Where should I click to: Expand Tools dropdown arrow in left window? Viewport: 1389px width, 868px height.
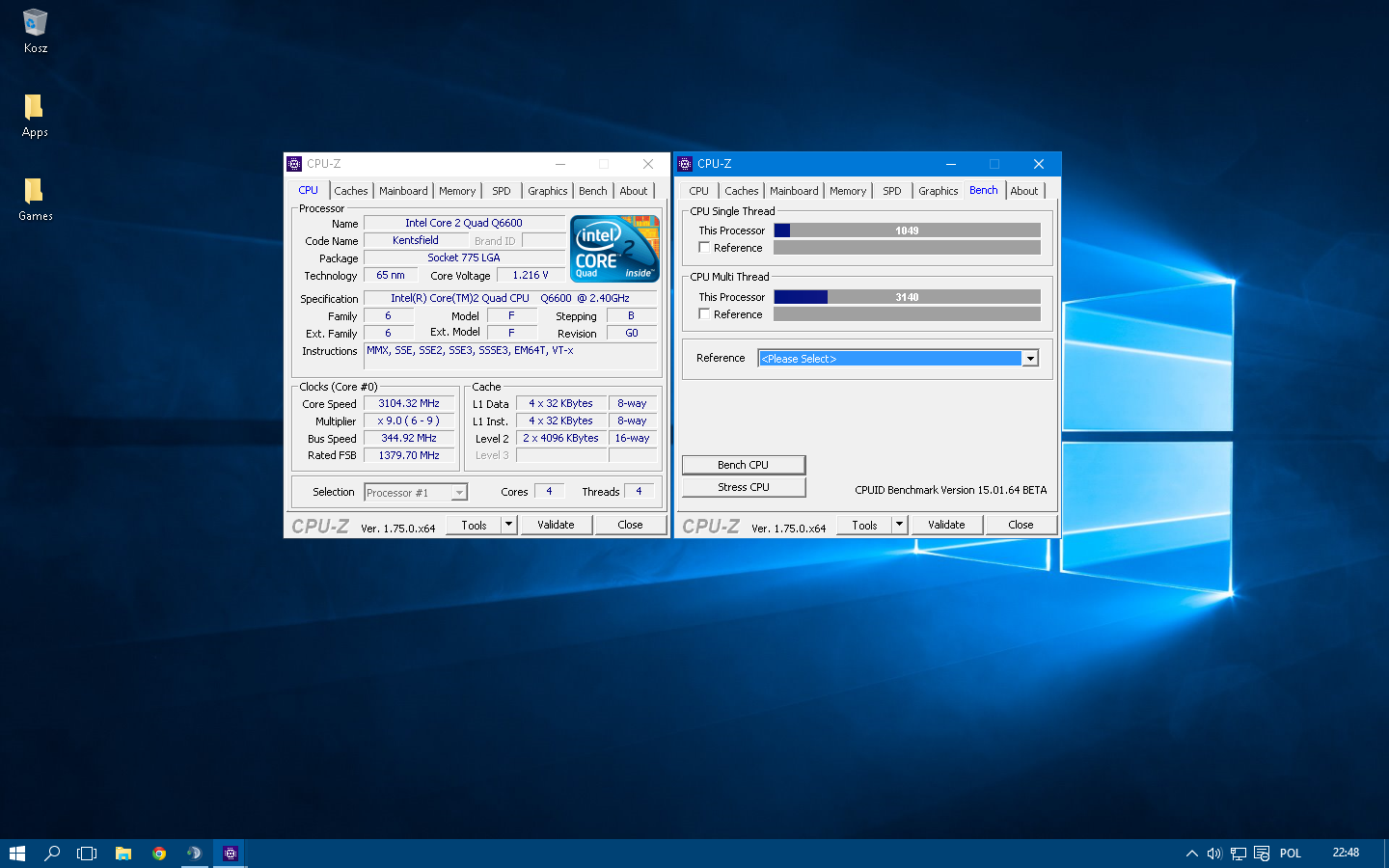[509, 525]
